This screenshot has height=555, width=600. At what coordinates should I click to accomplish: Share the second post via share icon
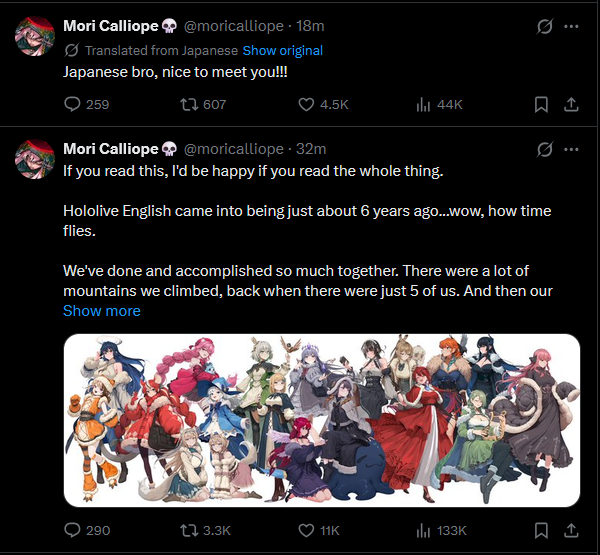pos(571,530)
